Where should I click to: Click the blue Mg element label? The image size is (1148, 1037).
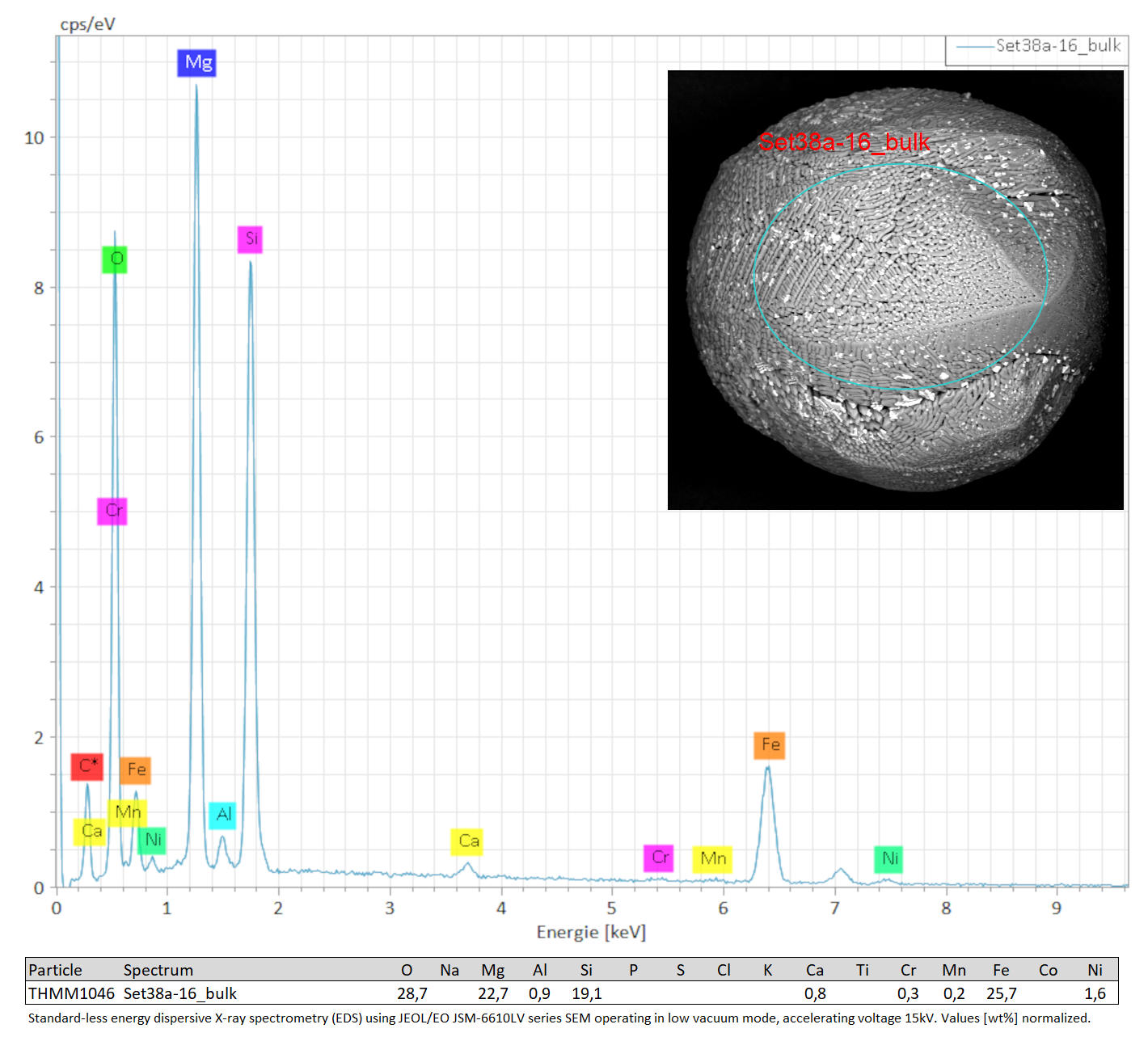click(x=196, y=63)
